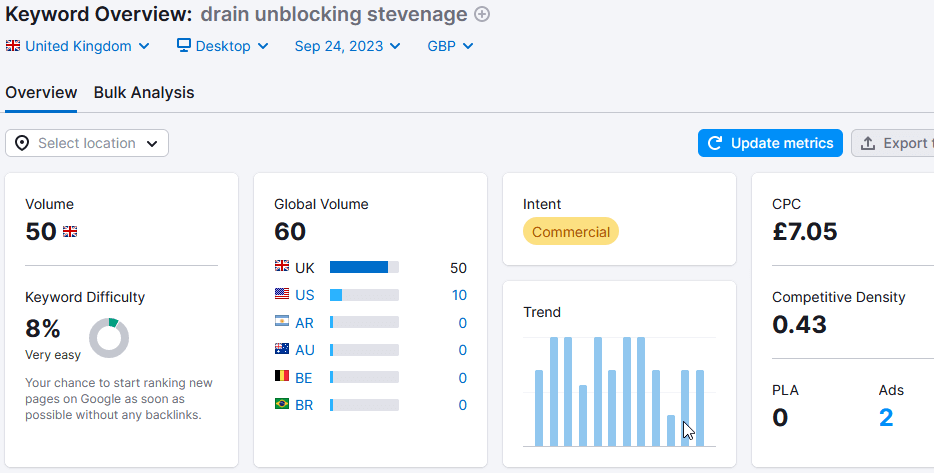
Task: Click the US volume value 10 link
Action: [459, 295]
